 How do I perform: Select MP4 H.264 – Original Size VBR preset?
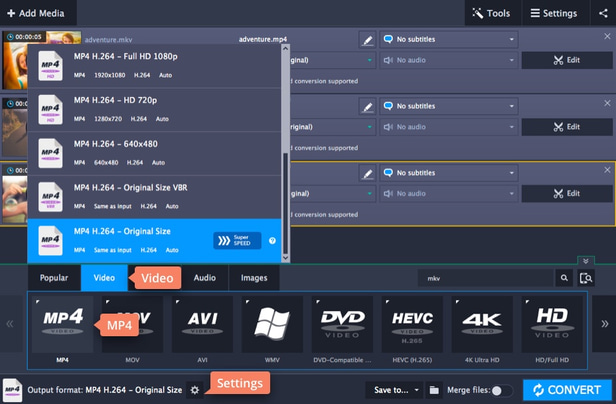coord(154,197)
